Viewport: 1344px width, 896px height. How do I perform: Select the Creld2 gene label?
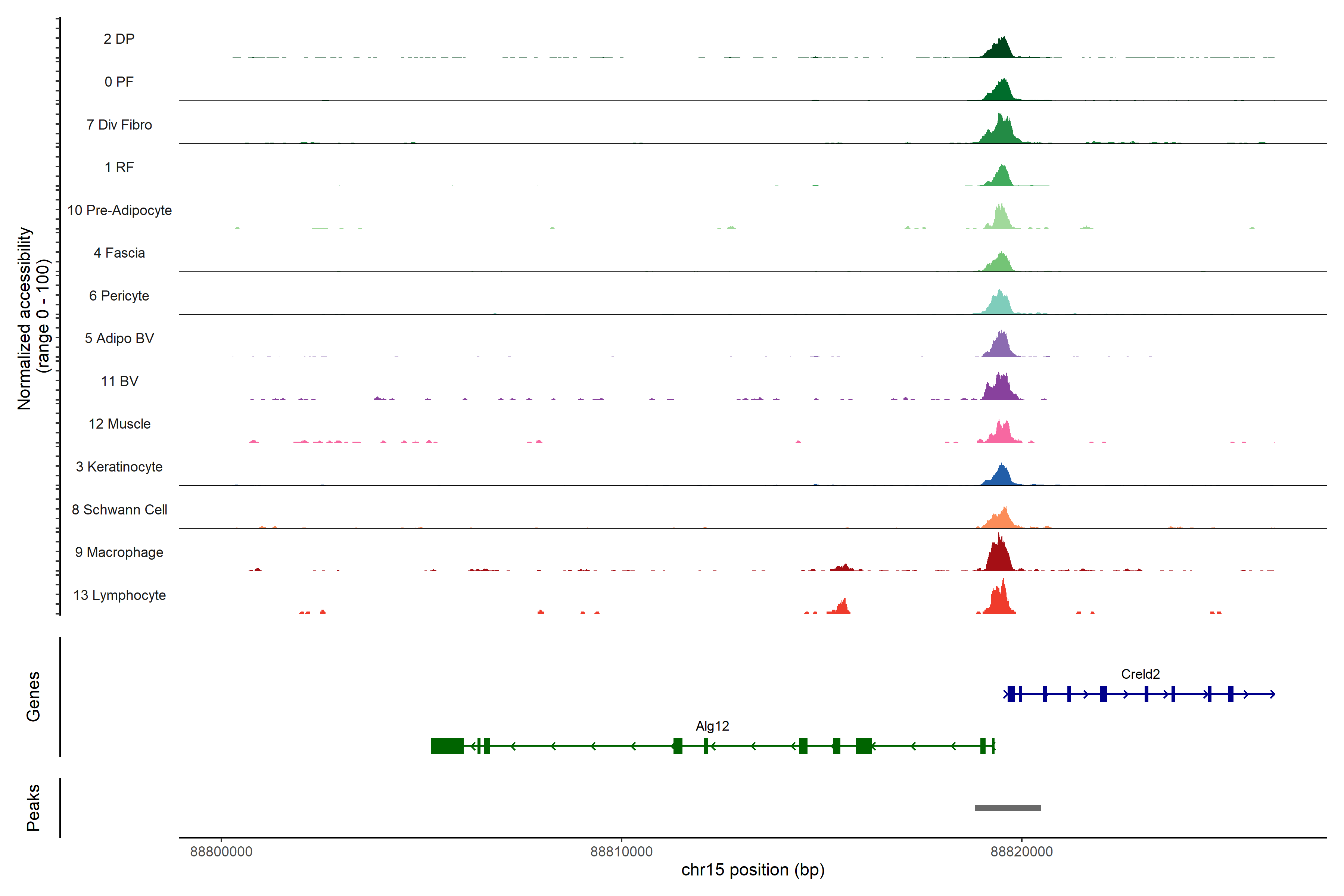(x=1140, y=674)
